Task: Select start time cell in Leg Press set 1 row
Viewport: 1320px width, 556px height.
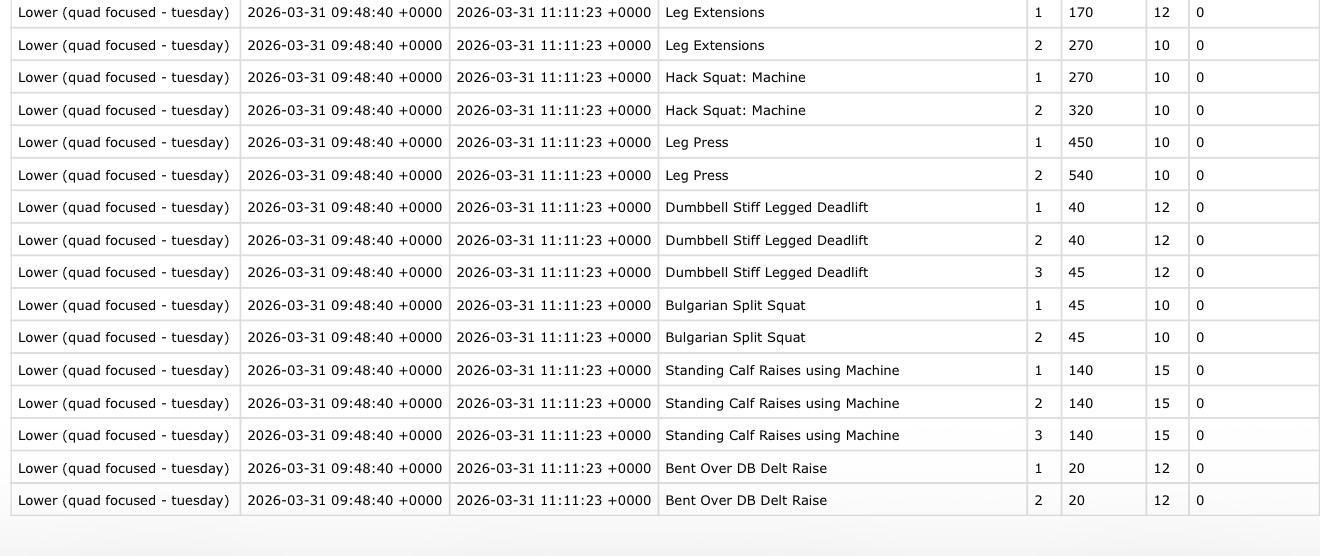Action: [344, 142]
